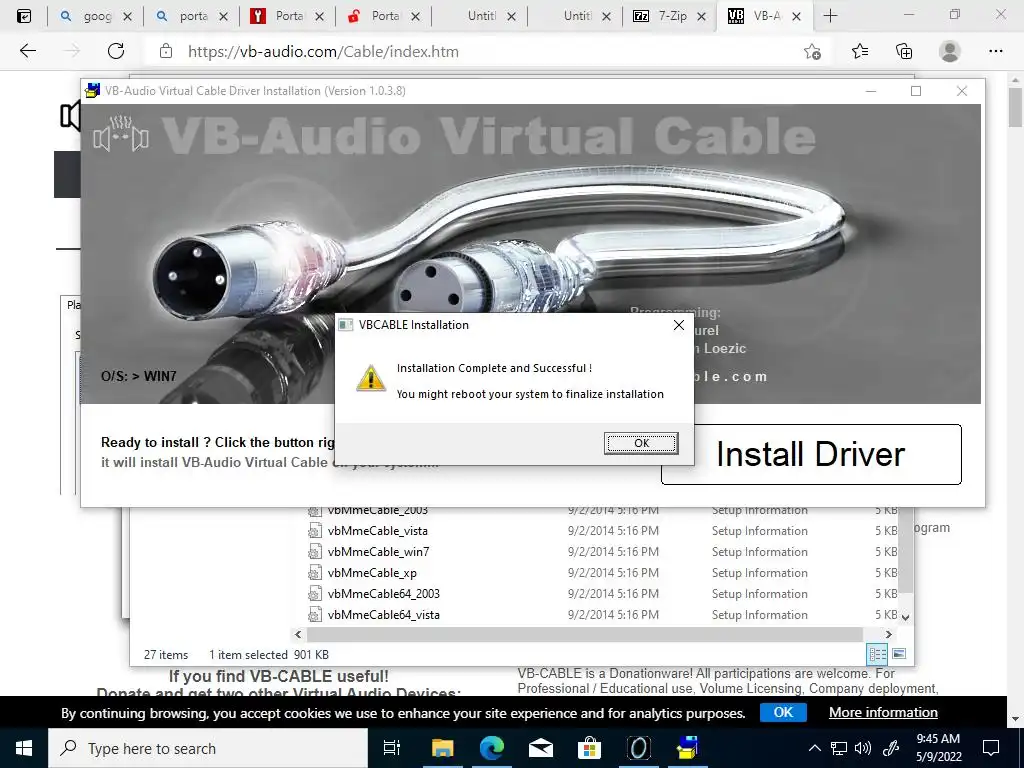This screenshot has height=768, width=1024.
Task: Open the browser profile menu
Action: click(x=949, y=51)
